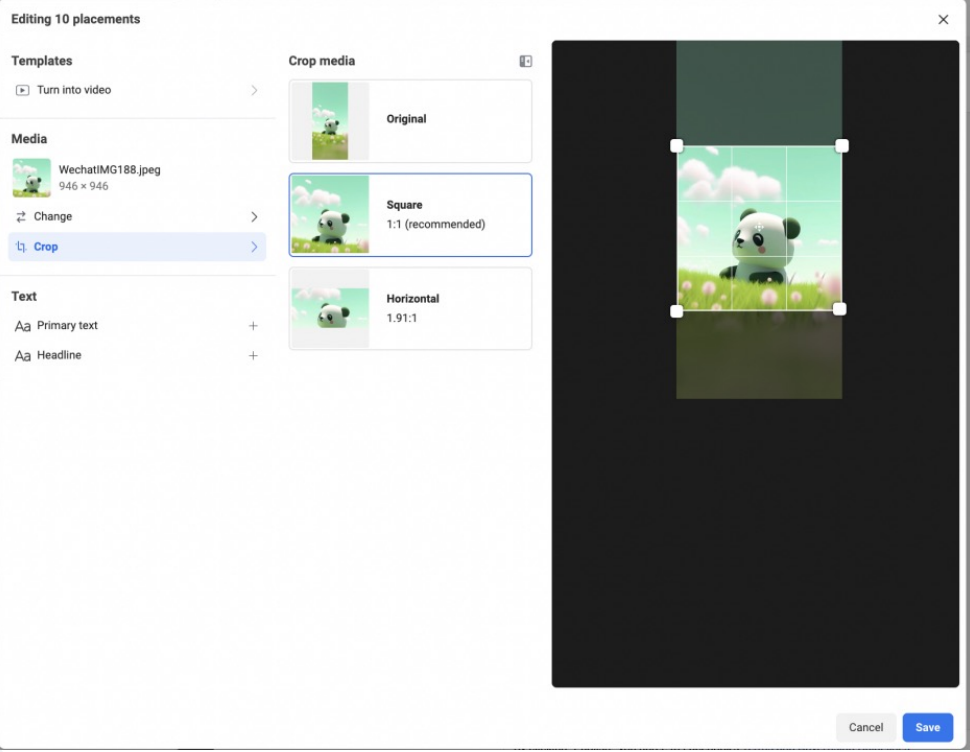Click the Primary text Aa icon

click(23, 326)
